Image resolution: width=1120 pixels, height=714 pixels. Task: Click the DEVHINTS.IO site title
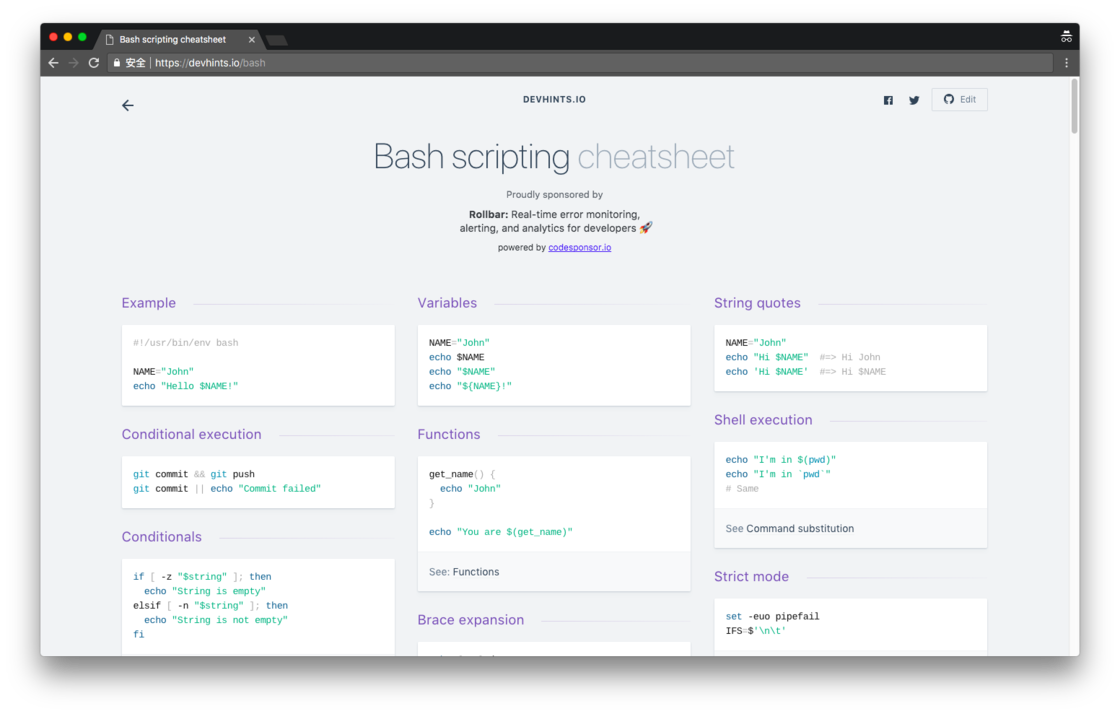[554, 100]
